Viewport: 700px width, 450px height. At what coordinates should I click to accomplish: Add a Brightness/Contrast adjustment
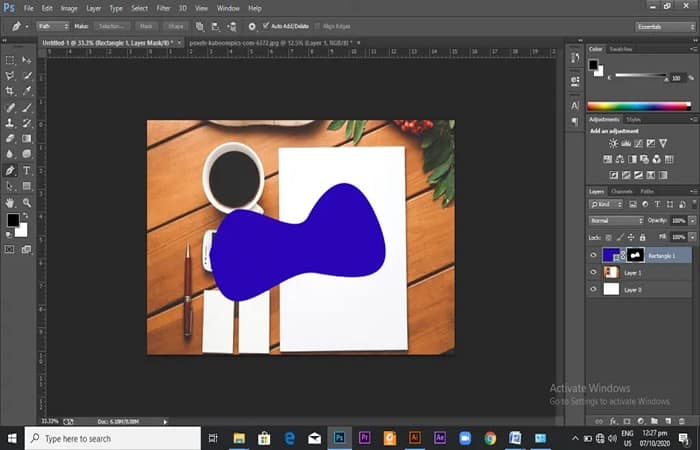pyautogui.click(x=614, y=143)
